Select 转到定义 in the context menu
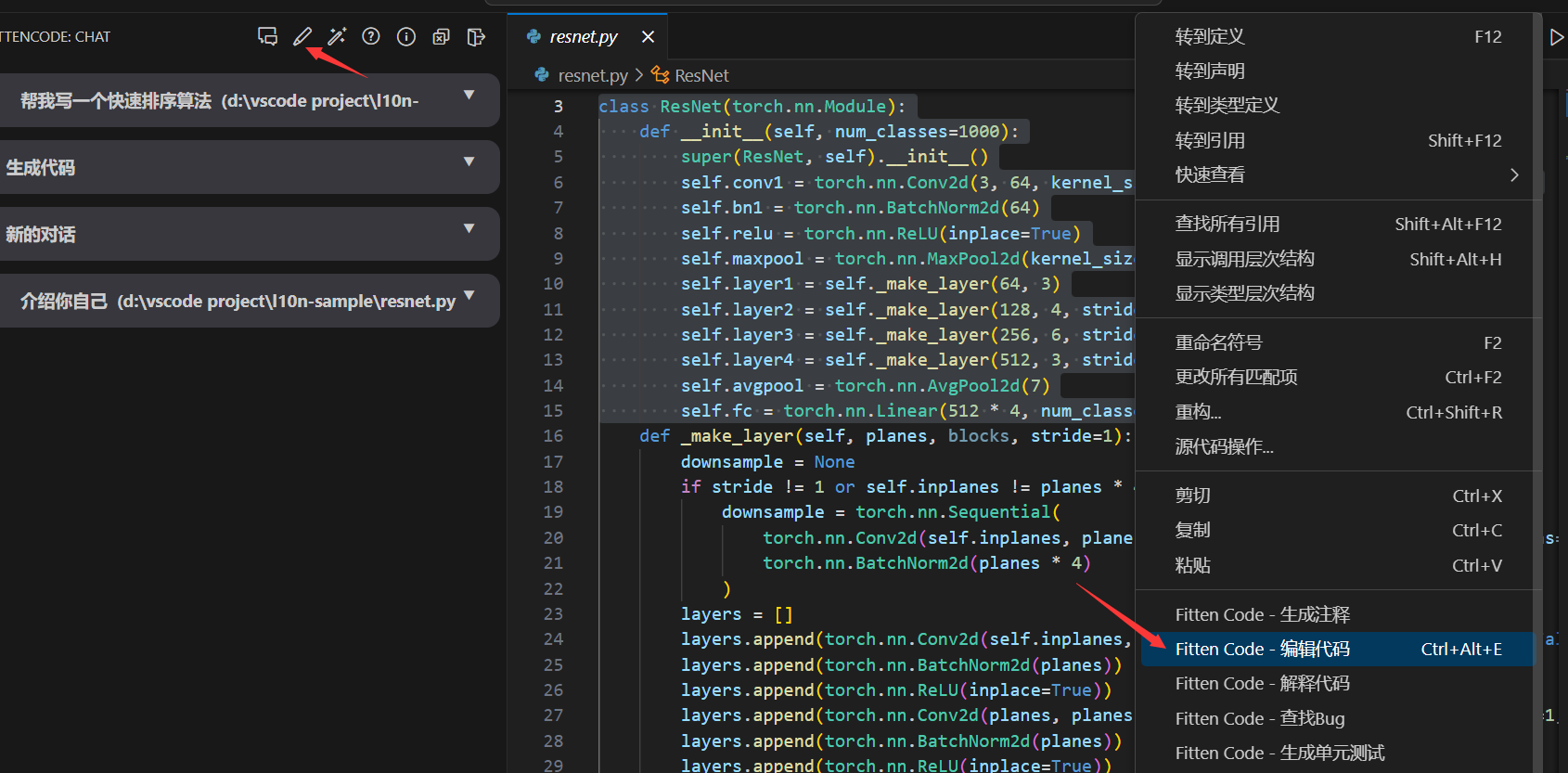This screenshot has width=1568, height=773. pyautogui.click(x=1210, y=36)
